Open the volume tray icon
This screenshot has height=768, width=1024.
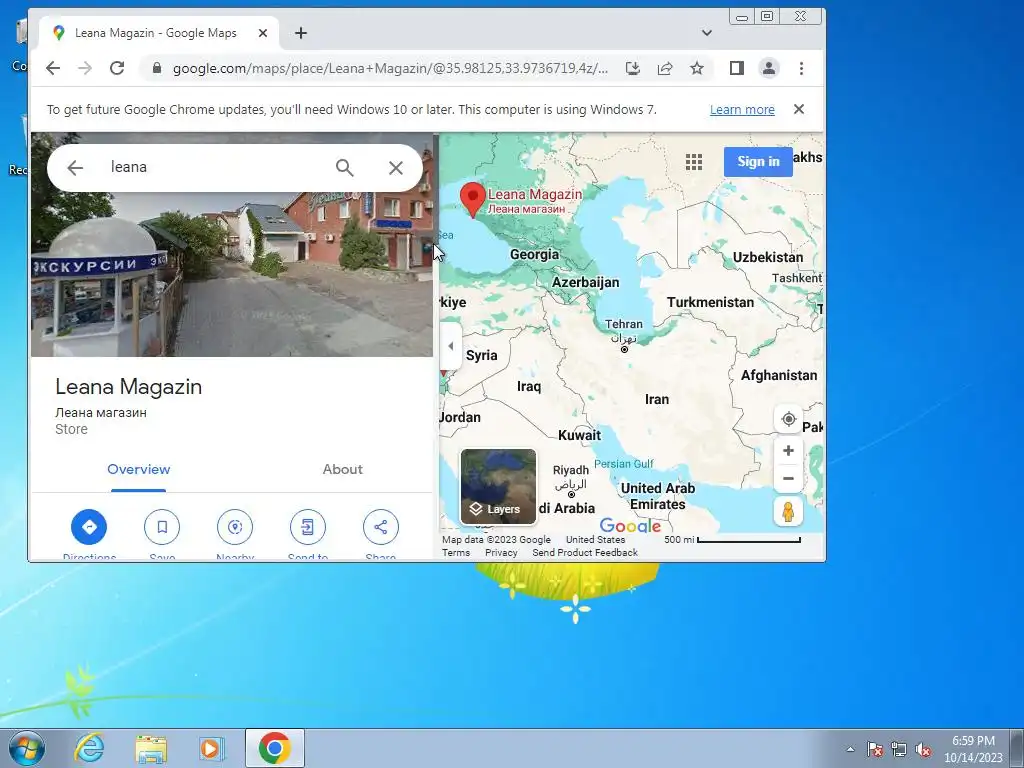click(923, 750)
